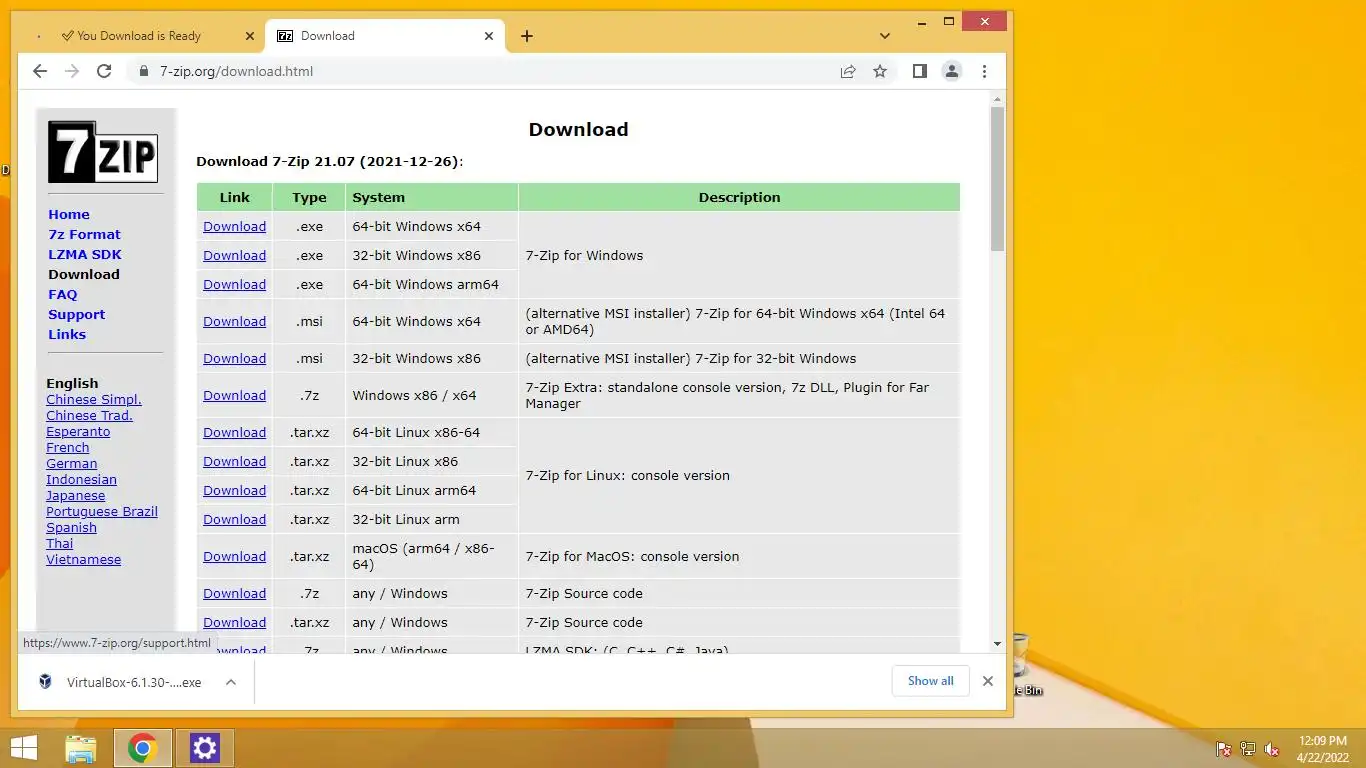Reload the 7-zip download page
The height and width of the screenshot is (768, 1366).
[104, 71]
